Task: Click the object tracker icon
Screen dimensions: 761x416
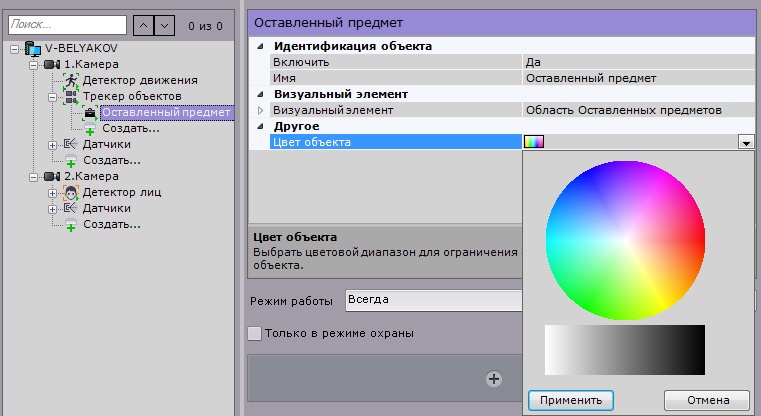Action: point(71,96)
